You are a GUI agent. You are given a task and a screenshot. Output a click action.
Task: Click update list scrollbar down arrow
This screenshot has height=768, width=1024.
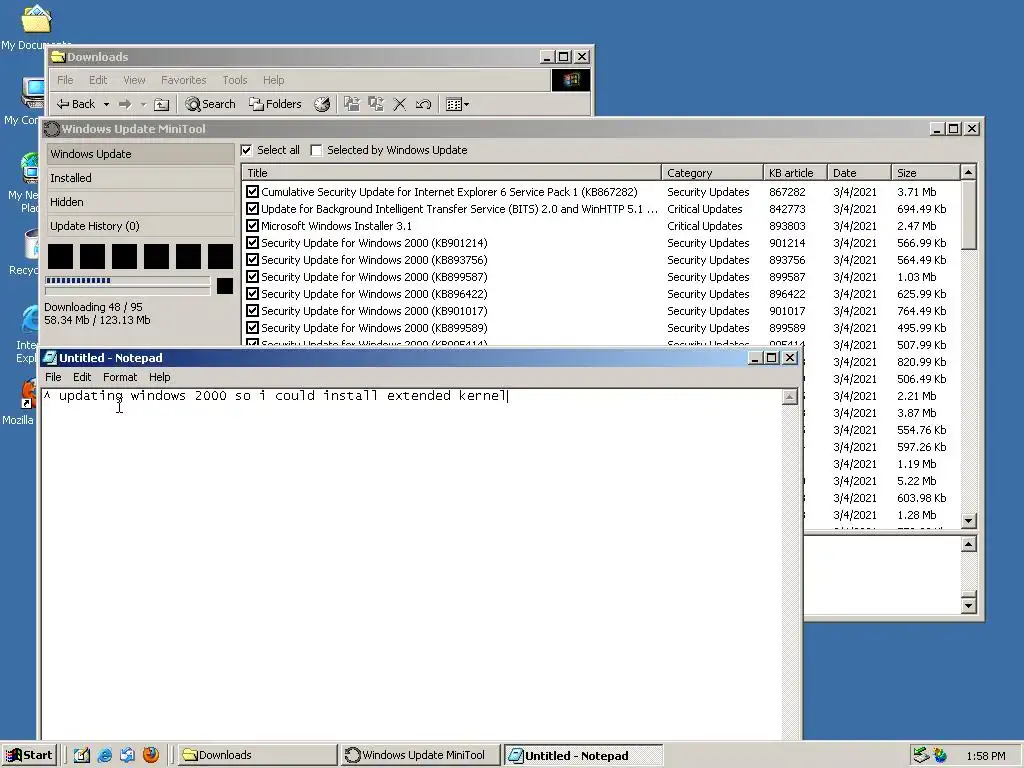[968, 520]
